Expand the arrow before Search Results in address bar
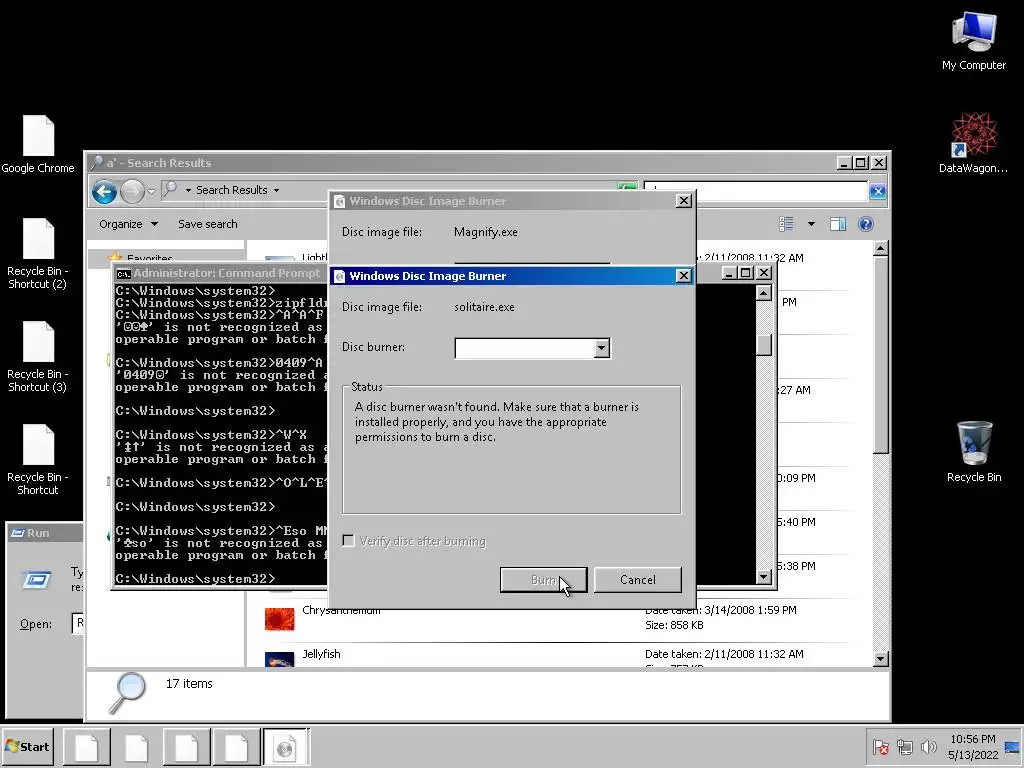Image resolution: width=1024 pixels, height=768 pixels. (188, 190)
